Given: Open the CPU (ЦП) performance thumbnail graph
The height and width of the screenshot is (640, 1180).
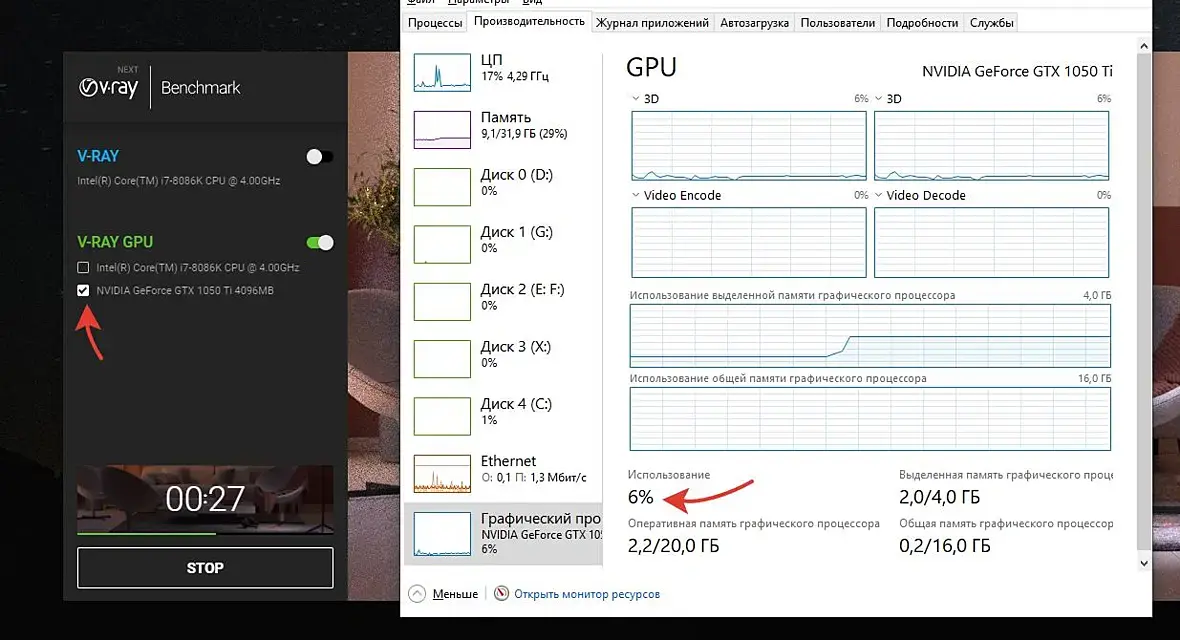Looking at the screenshot, I should pos(442,73).
